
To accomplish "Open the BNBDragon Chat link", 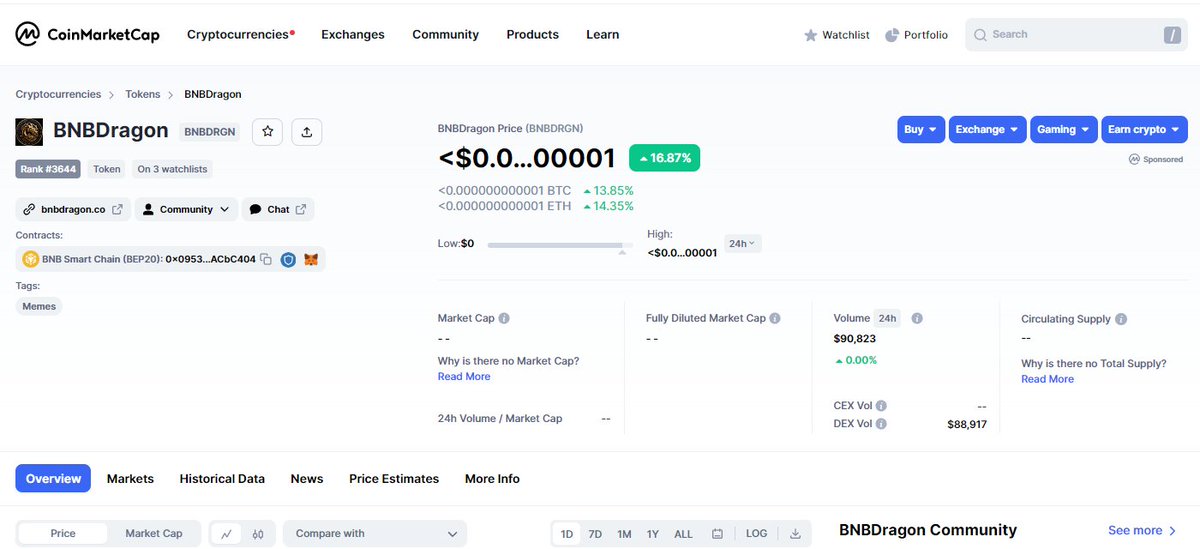I will click(x=278, y=209).
